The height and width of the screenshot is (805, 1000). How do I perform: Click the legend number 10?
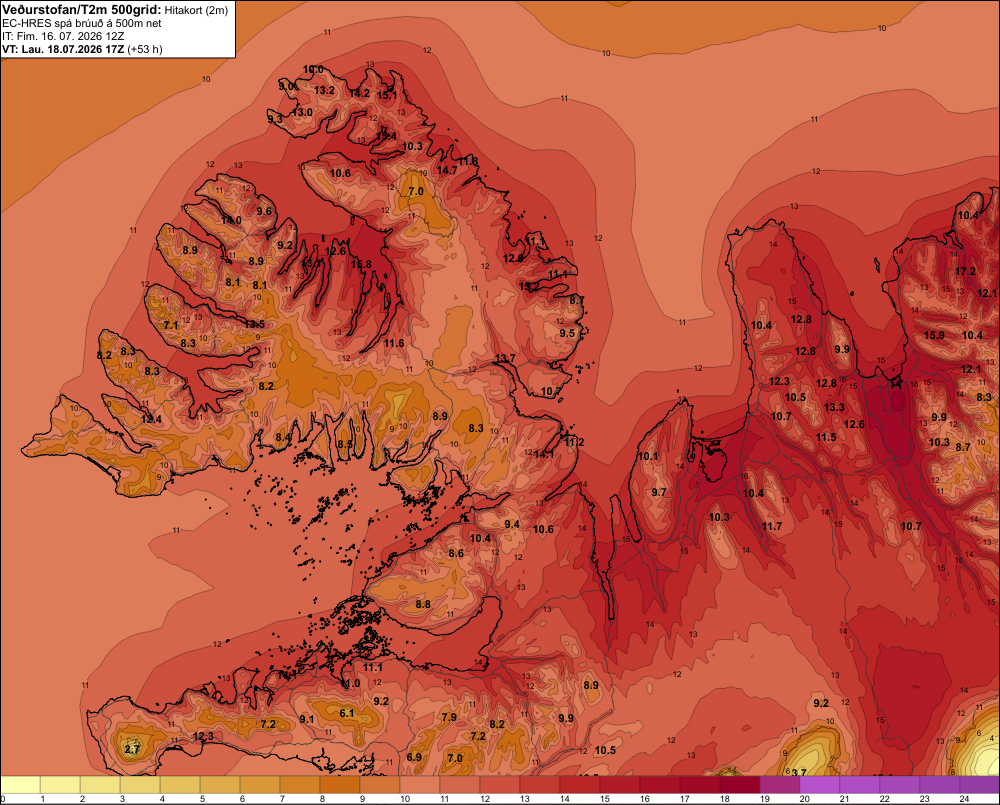[404, 799]
